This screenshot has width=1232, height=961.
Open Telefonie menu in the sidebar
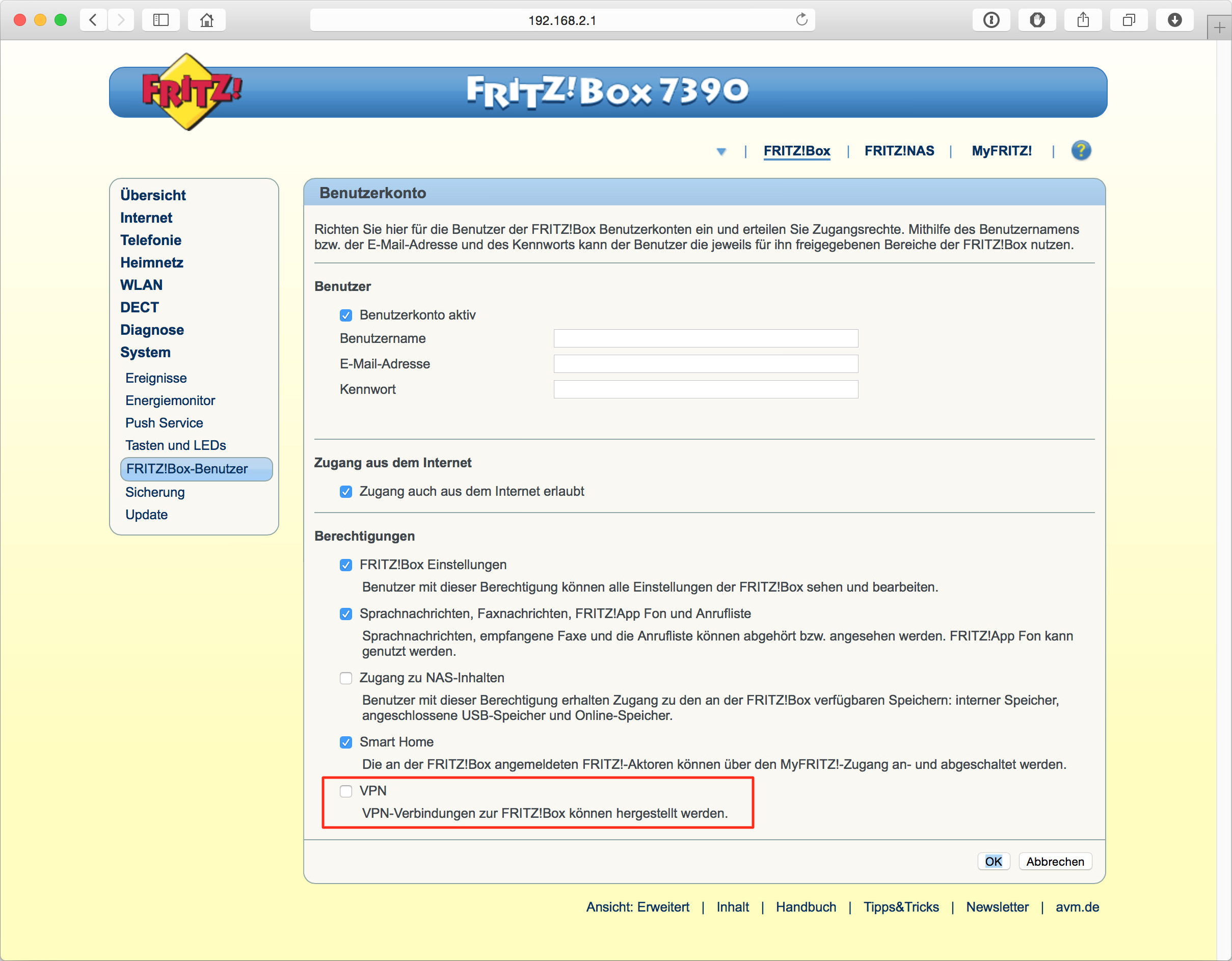click(x=151, y=241)
